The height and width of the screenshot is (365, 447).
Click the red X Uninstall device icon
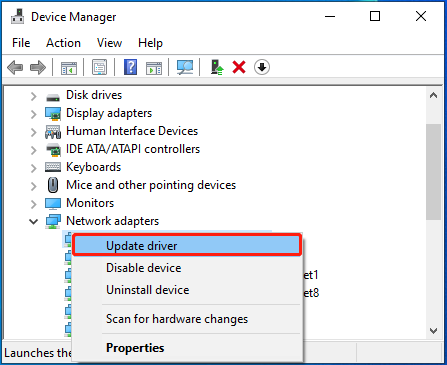239,67
